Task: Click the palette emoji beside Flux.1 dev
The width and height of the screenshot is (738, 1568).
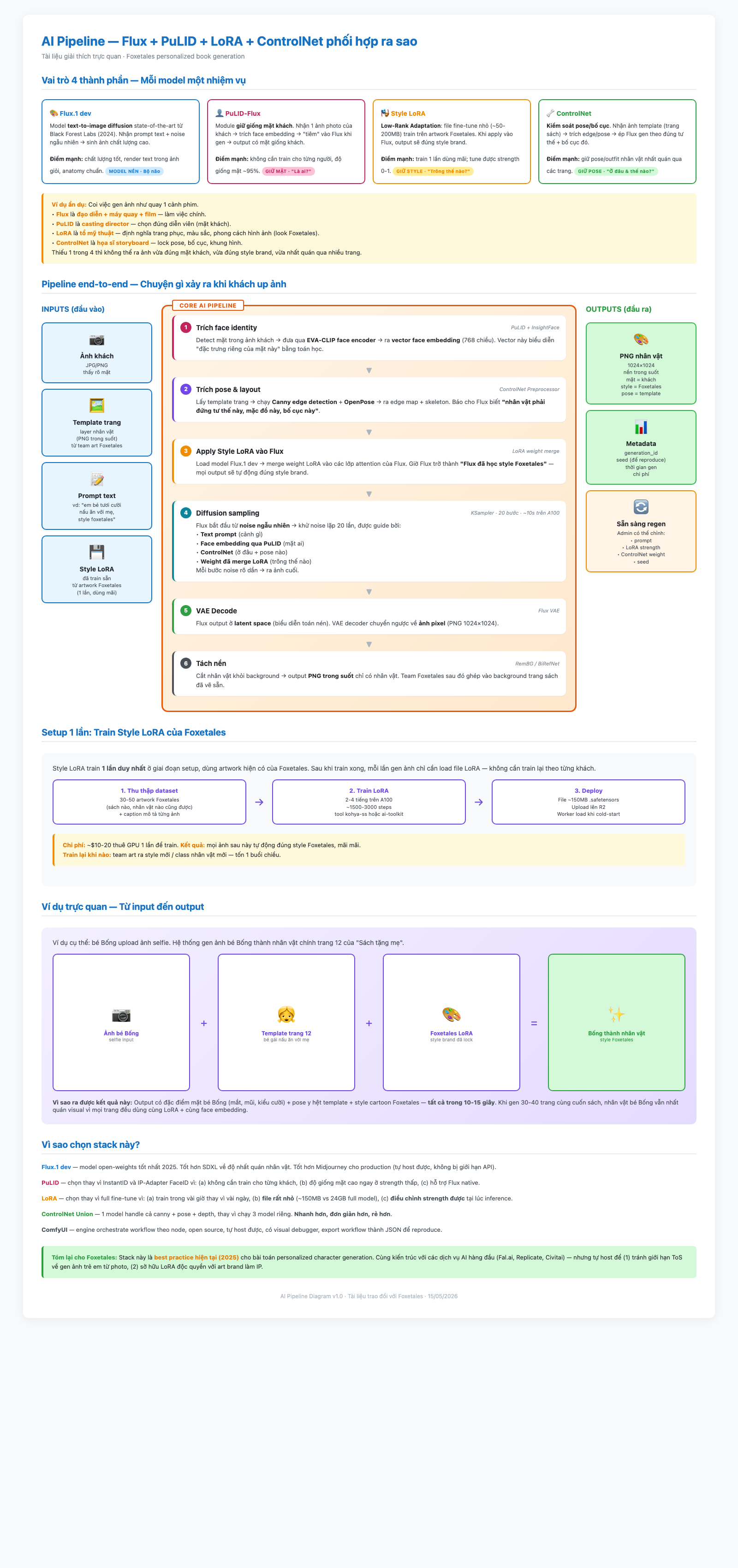Action: point(54,113)
